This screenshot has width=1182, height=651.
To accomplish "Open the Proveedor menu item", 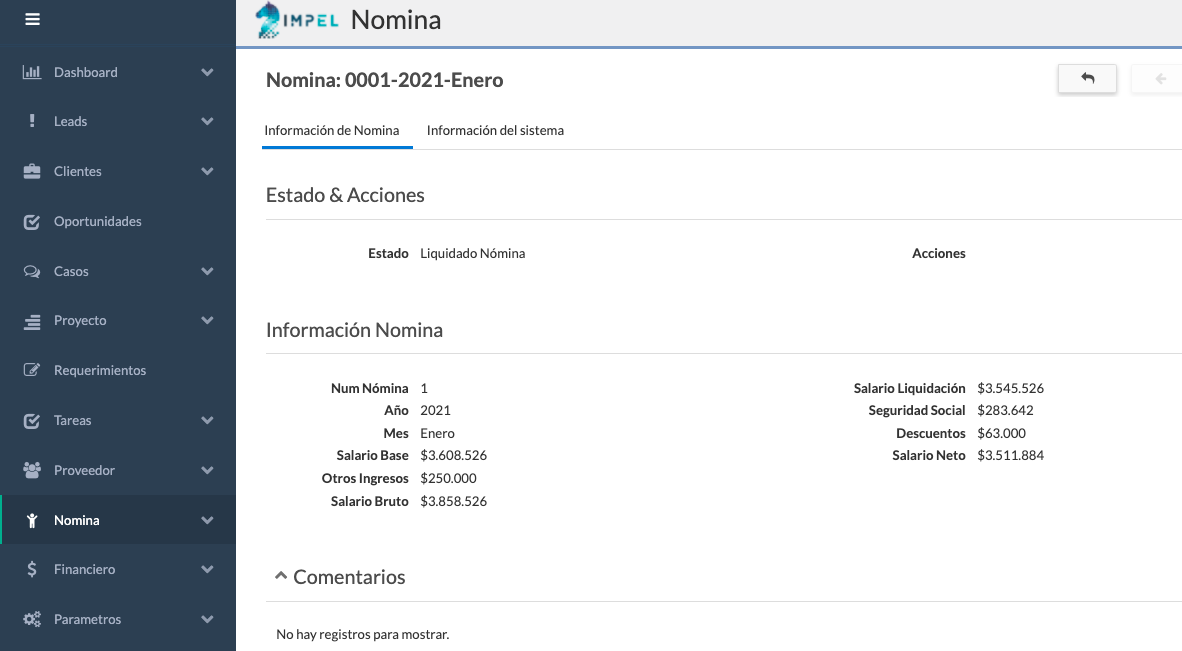I will 118,470.
